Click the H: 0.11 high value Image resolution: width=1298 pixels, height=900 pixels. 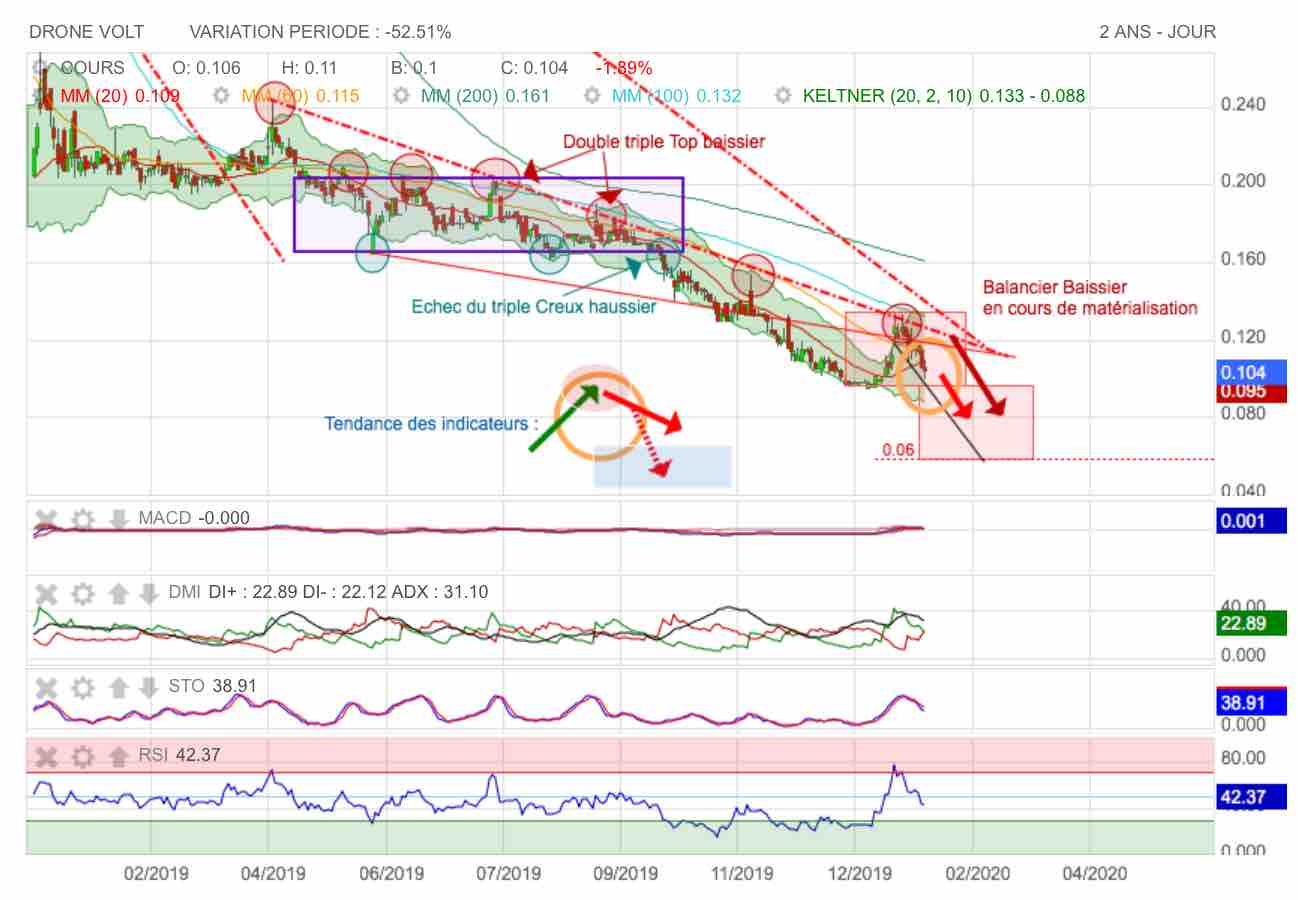click(x=309, y=68)
